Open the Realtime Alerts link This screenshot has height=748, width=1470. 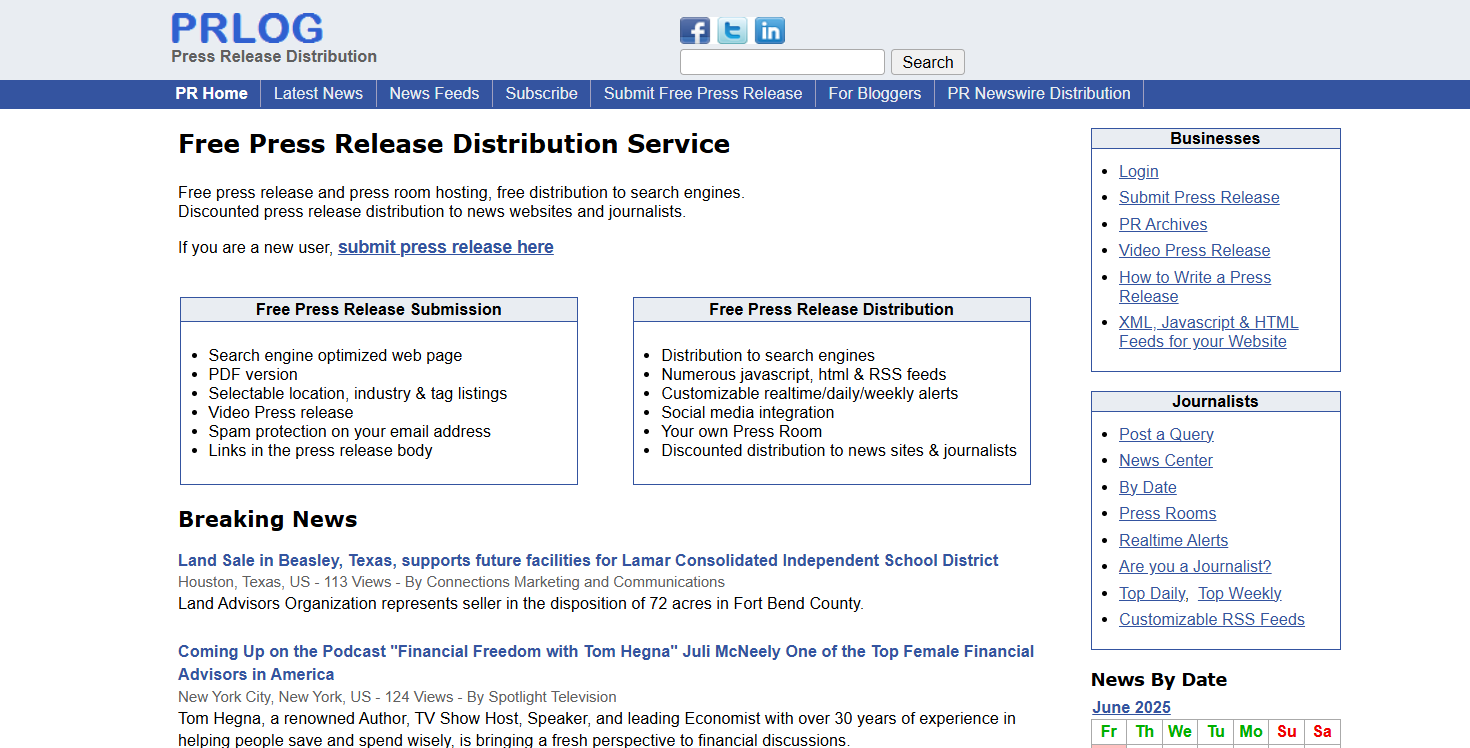pyautogui.click(x=1173, y=540)
